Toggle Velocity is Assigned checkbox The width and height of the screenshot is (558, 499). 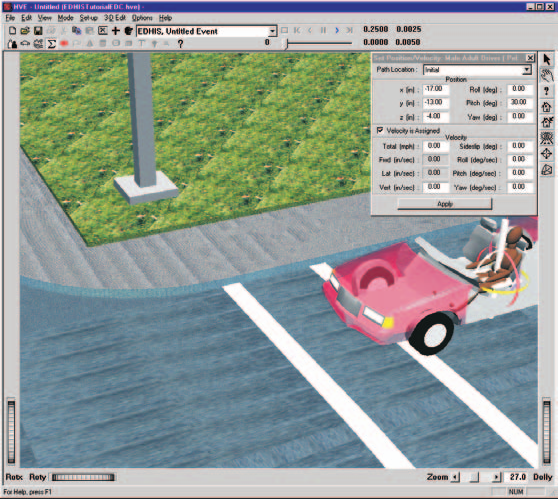(380, 130)
